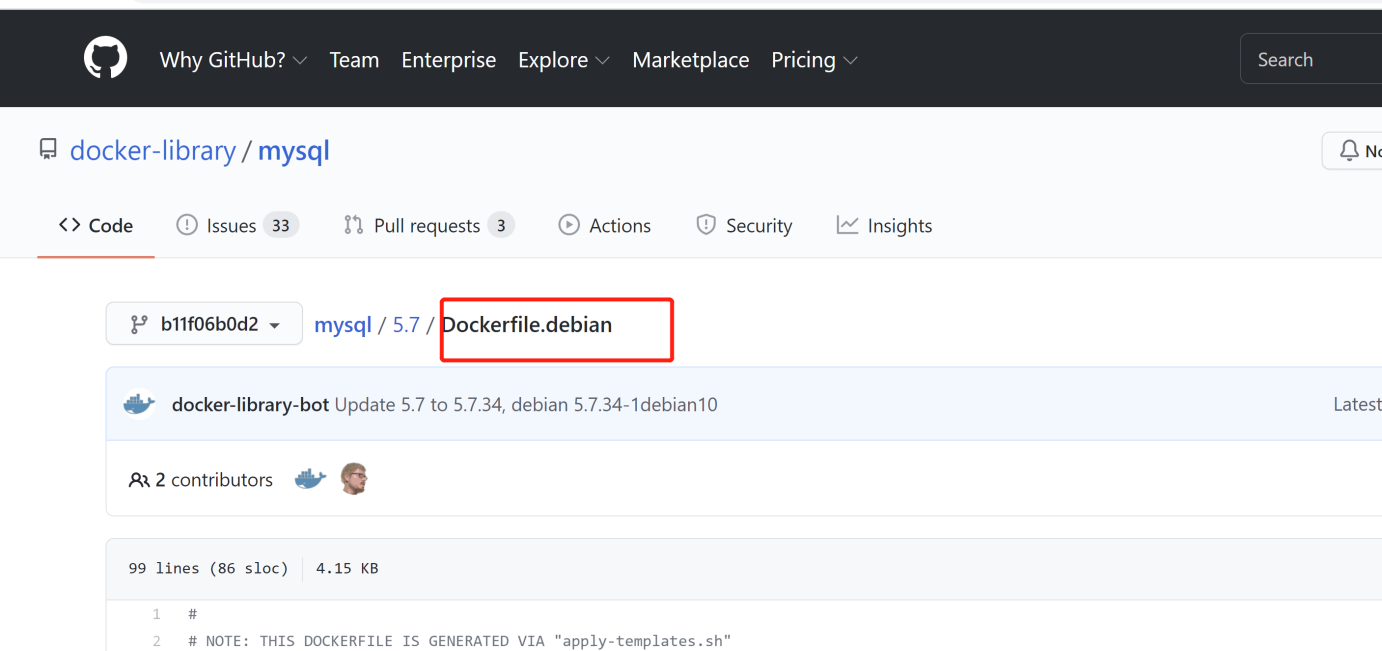Click the notifications bell button

coord(1352,151)
